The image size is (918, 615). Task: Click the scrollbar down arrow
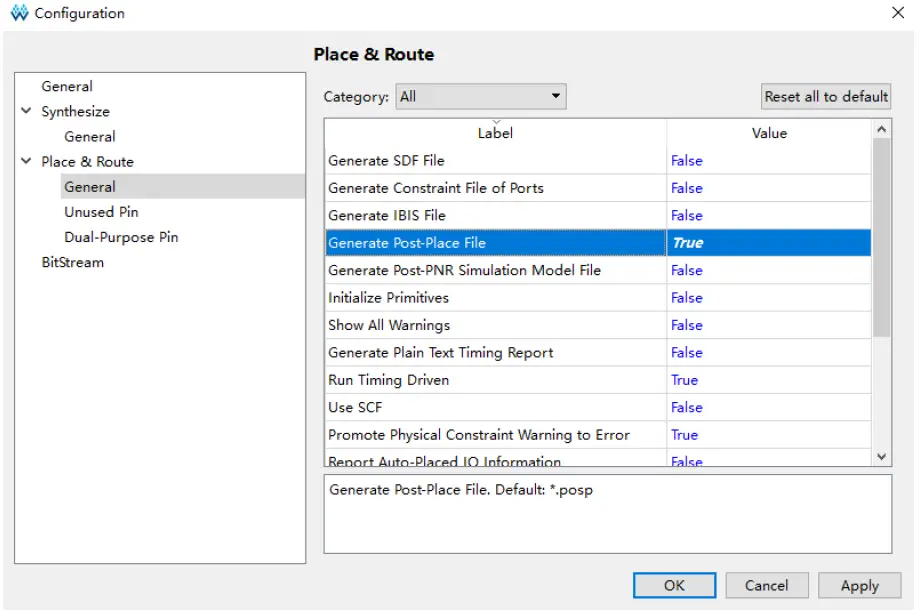coord(879,456)
